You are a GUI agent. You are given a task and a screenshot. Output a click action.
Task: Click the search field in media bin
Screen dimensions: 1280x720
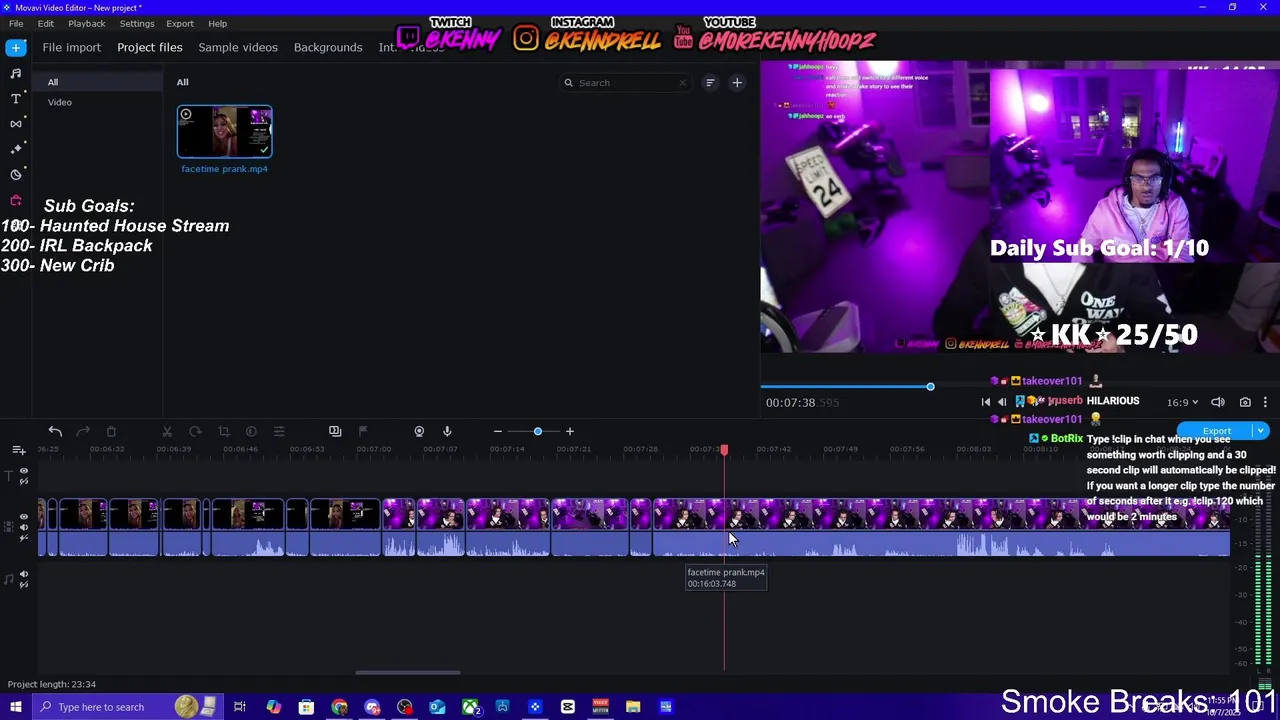(x=626, y=83)
